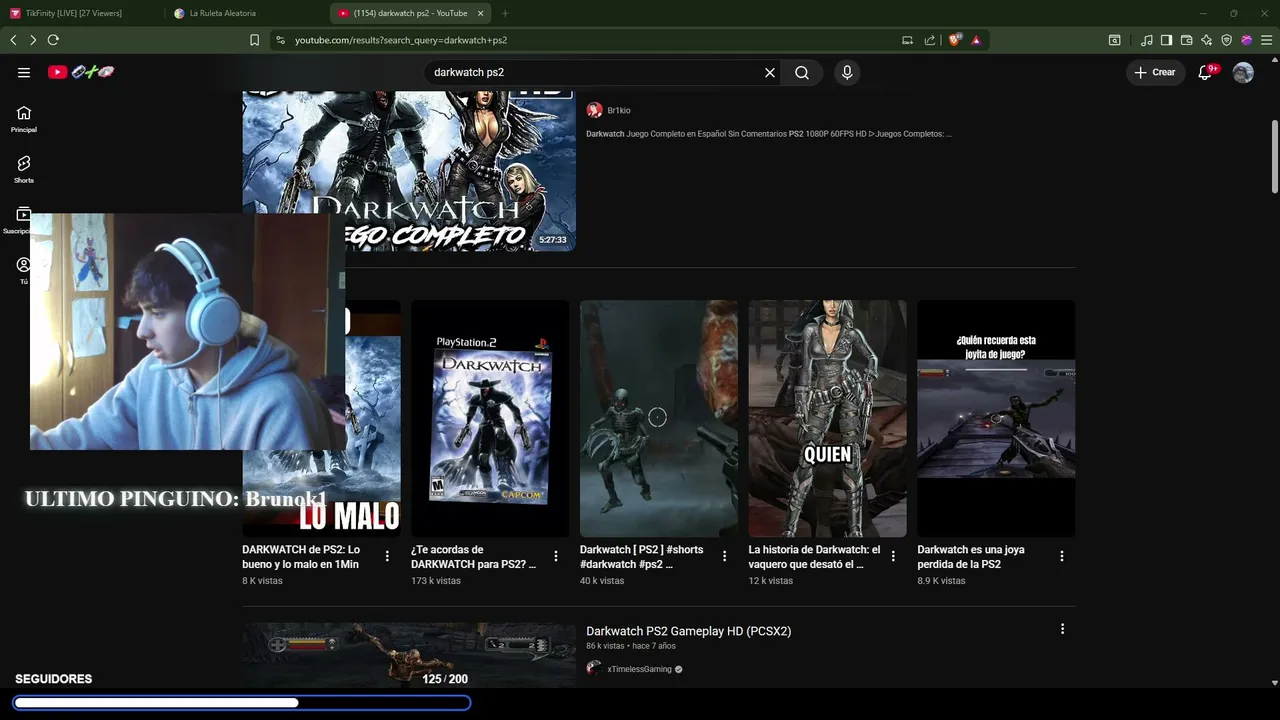Open Brave Shields lion icon

tap(955, 40)
